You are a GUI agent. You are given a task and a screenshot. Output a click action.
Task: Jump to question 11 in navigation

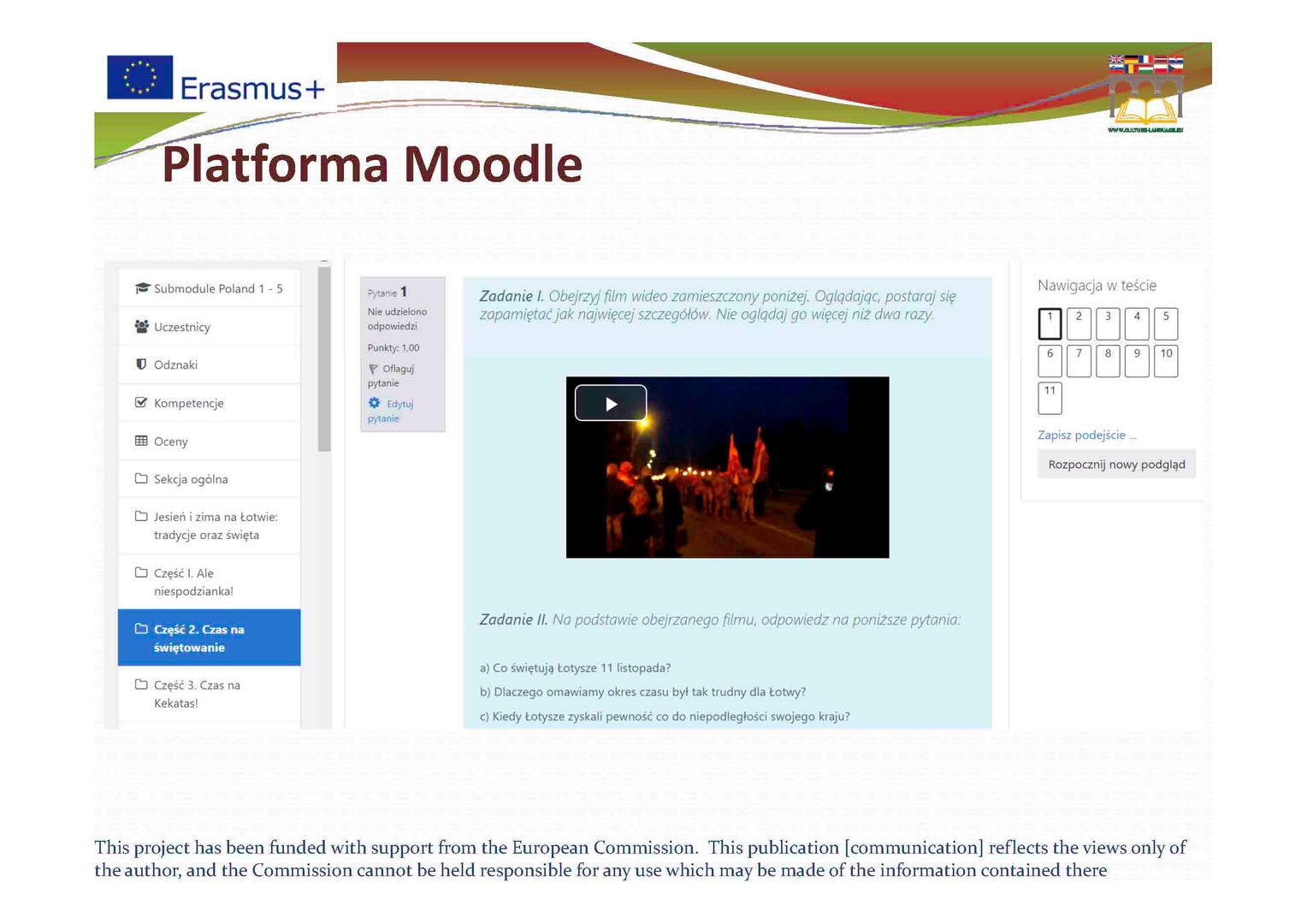tap(1050, 398)
